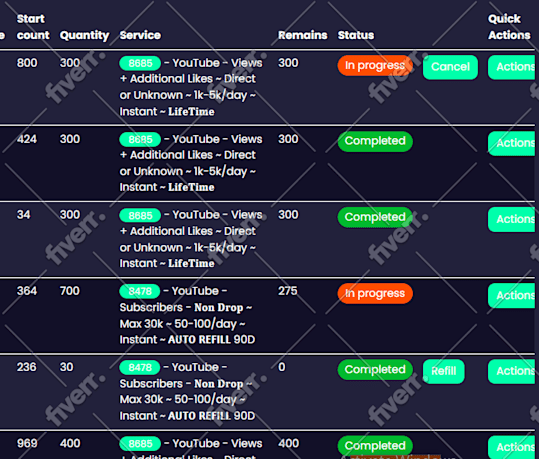Click the In progress status in the 364 row

coord(375,294)
